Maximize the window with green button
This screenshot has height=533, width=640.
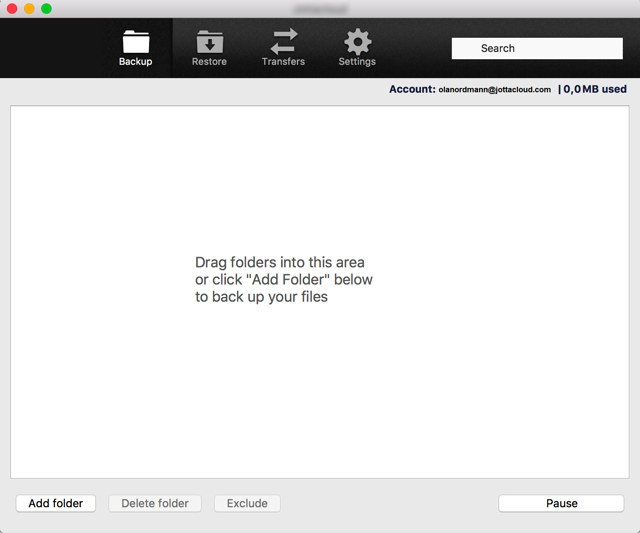[46, 9]
